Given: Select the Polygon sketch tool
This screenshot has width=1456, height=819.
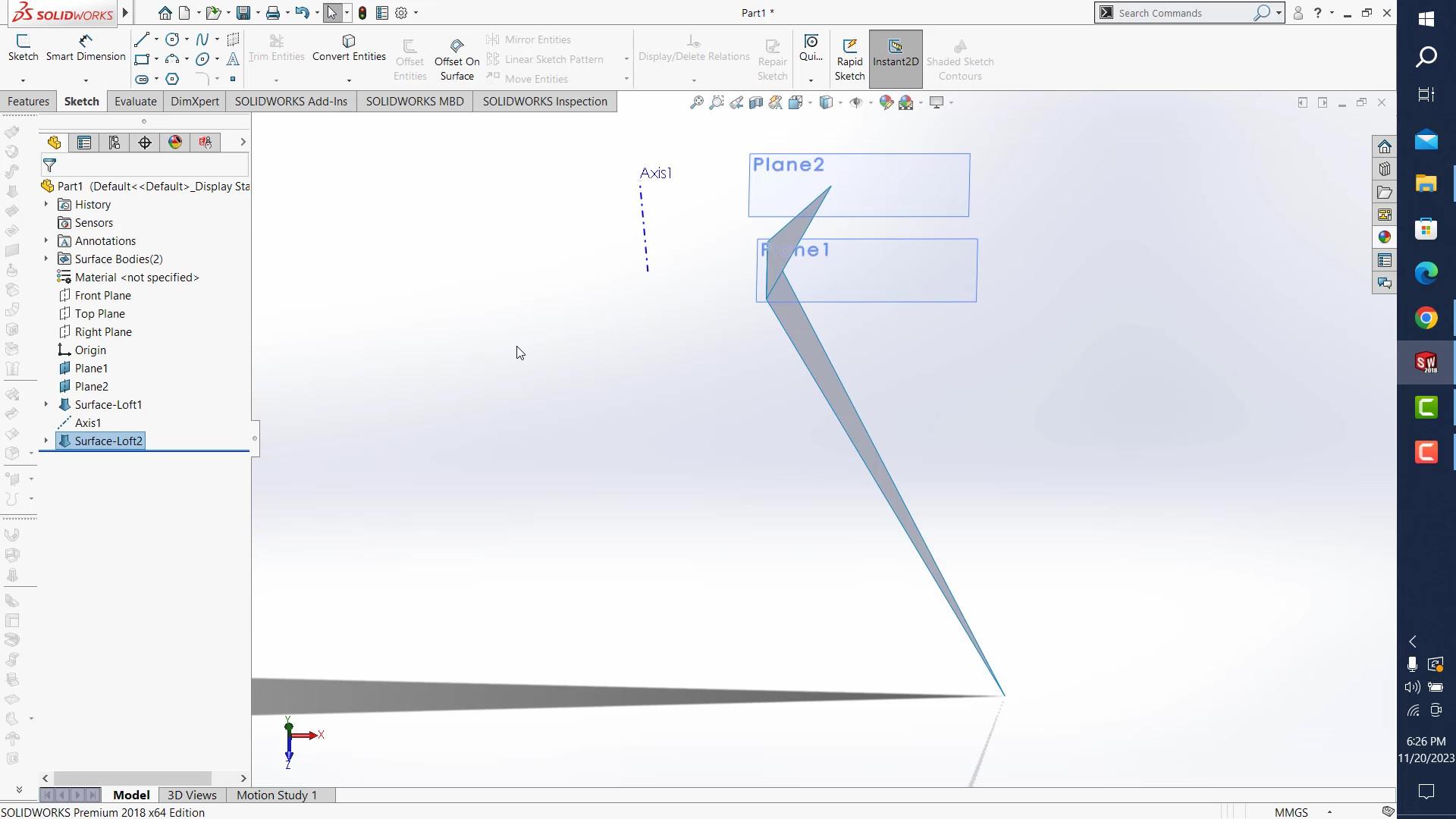Looking at the screenshot, I should (x=172, y=79).
